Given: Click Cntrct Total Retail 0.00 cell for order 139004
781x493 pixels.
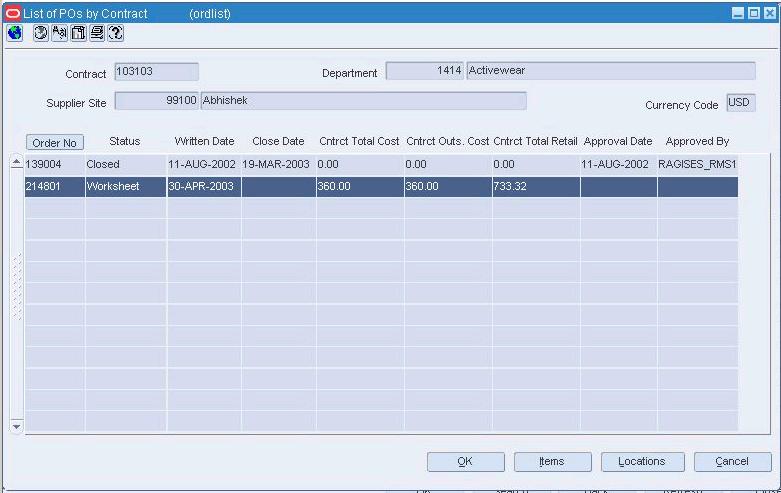Looking at the screenshot, I should pos(536,164).
